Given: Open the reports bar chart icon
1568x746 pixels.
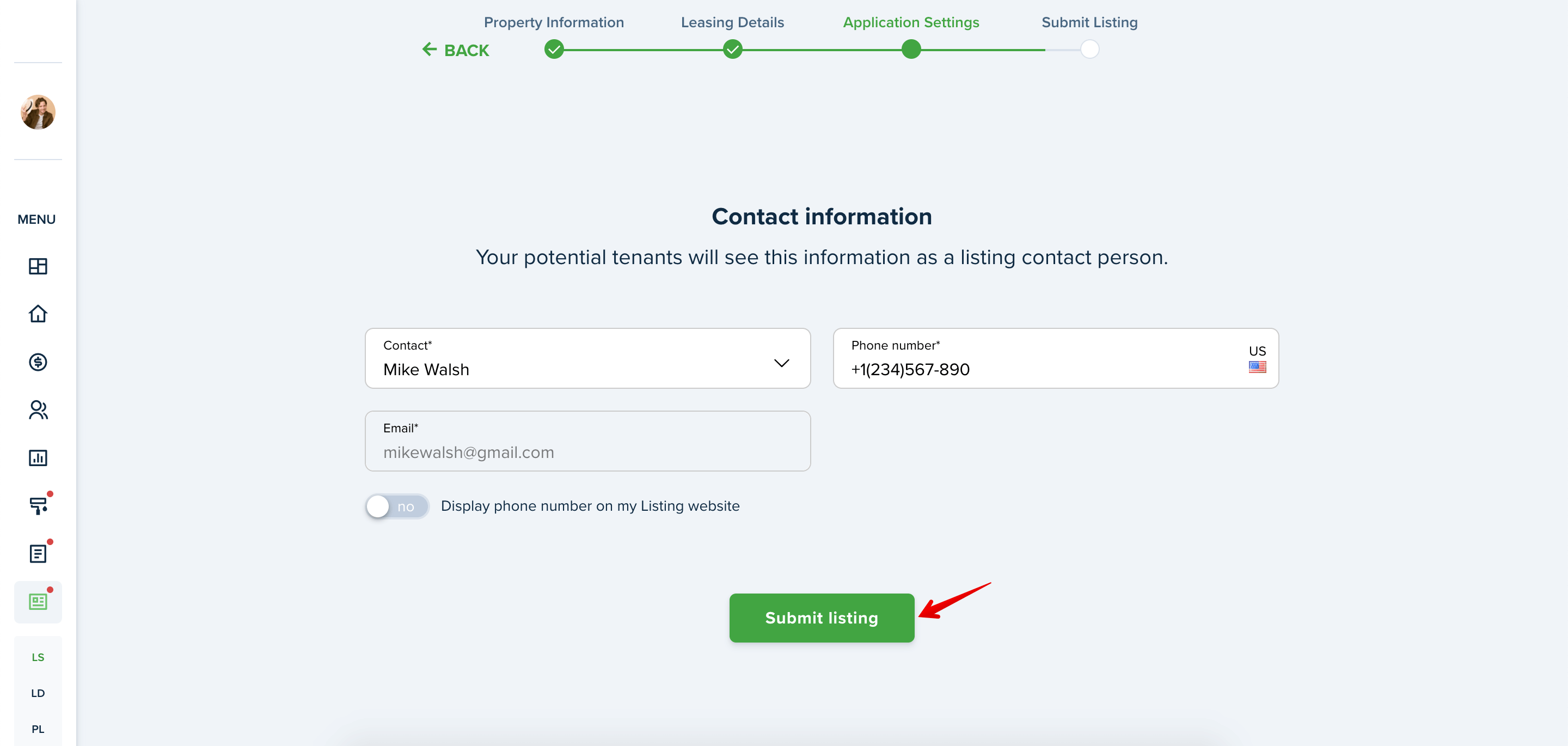Looking at the screenshot, I should coord(38,457).
